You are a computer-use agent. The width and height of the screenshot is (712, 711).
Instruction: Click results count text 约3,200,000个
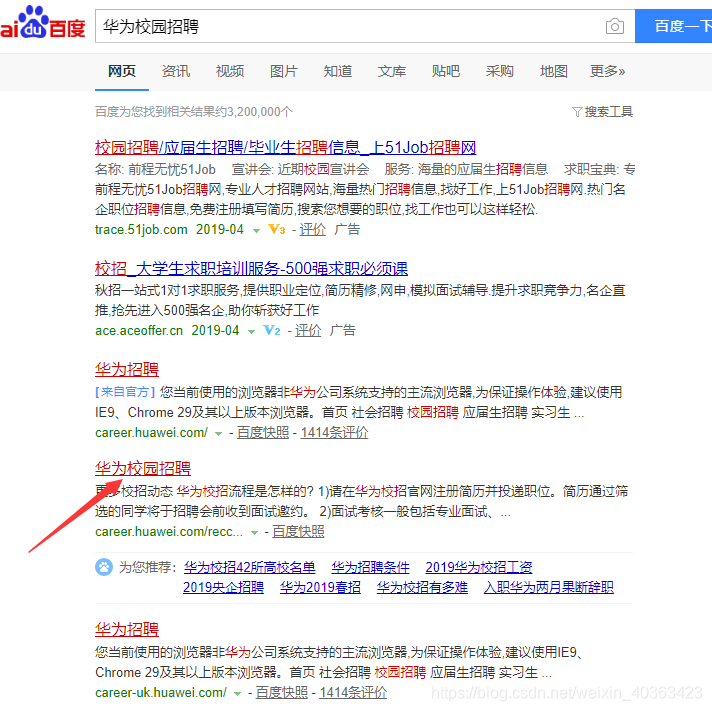[253, 112]
